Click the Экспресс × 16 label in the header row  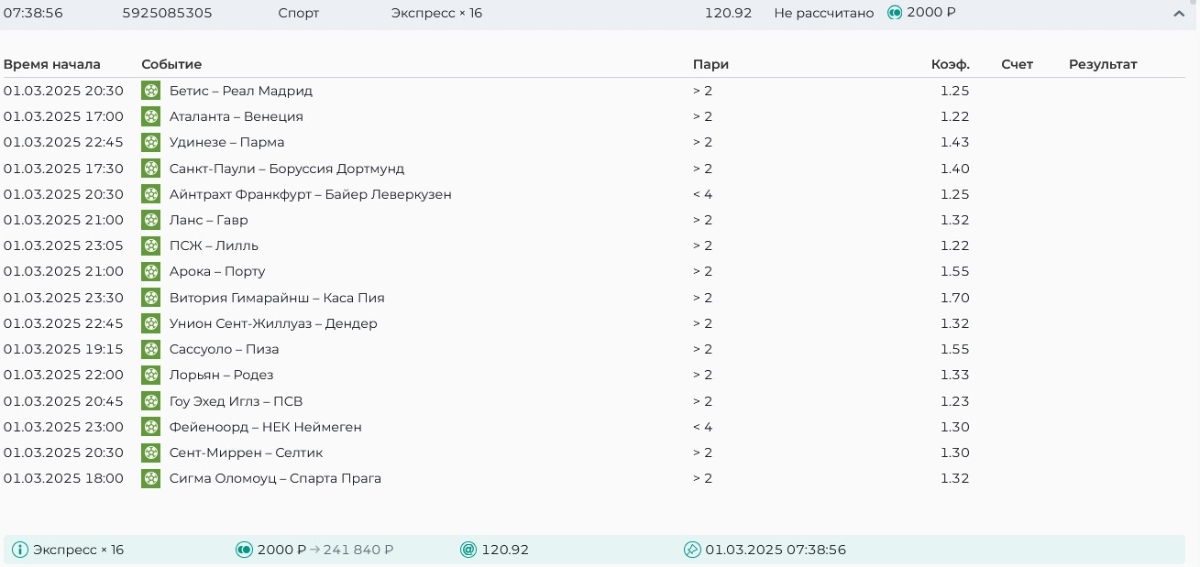(x=437, y=13)
